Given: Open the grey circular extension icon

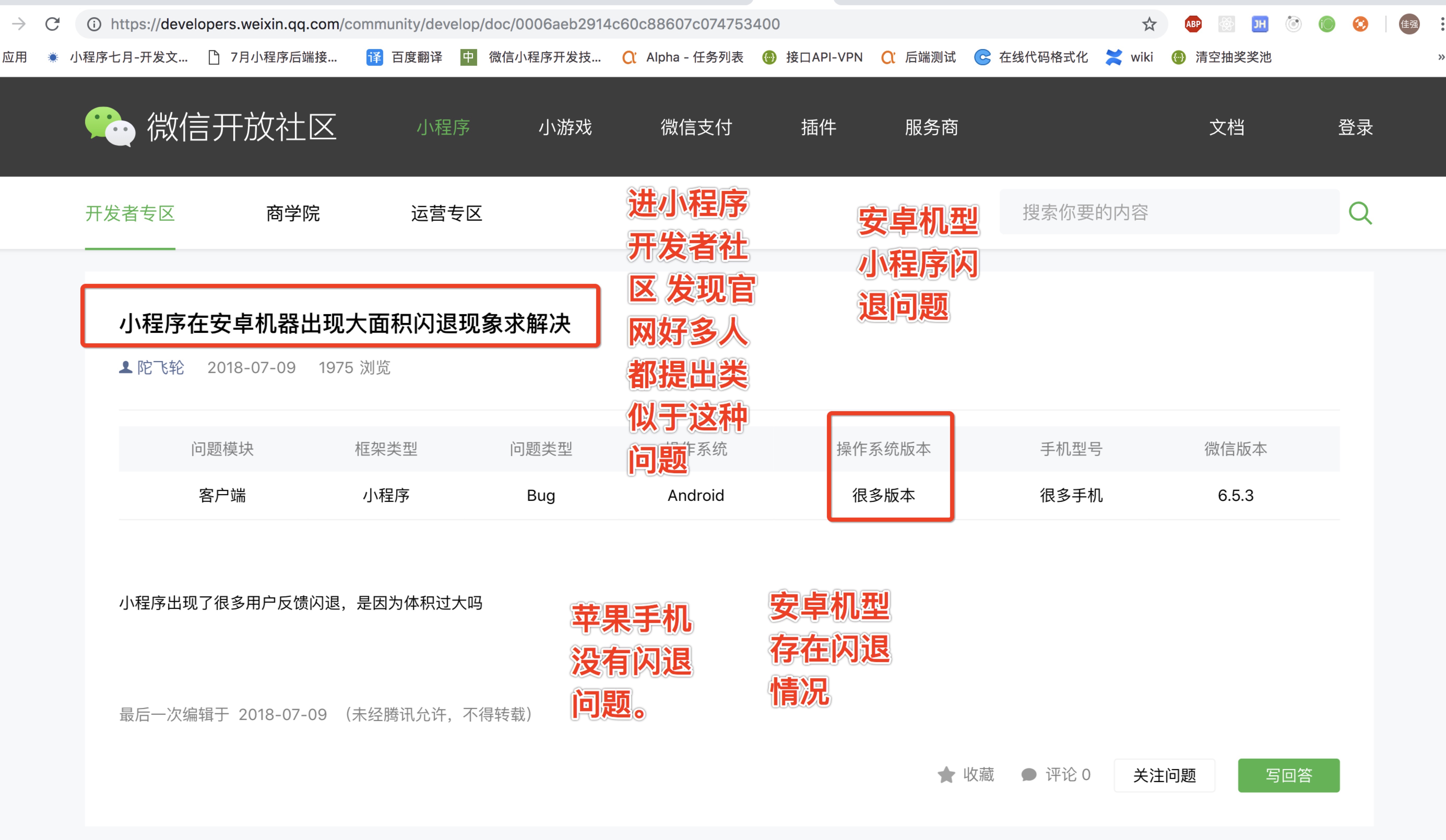Looking at the screenshot, I should pos(1293,23).
